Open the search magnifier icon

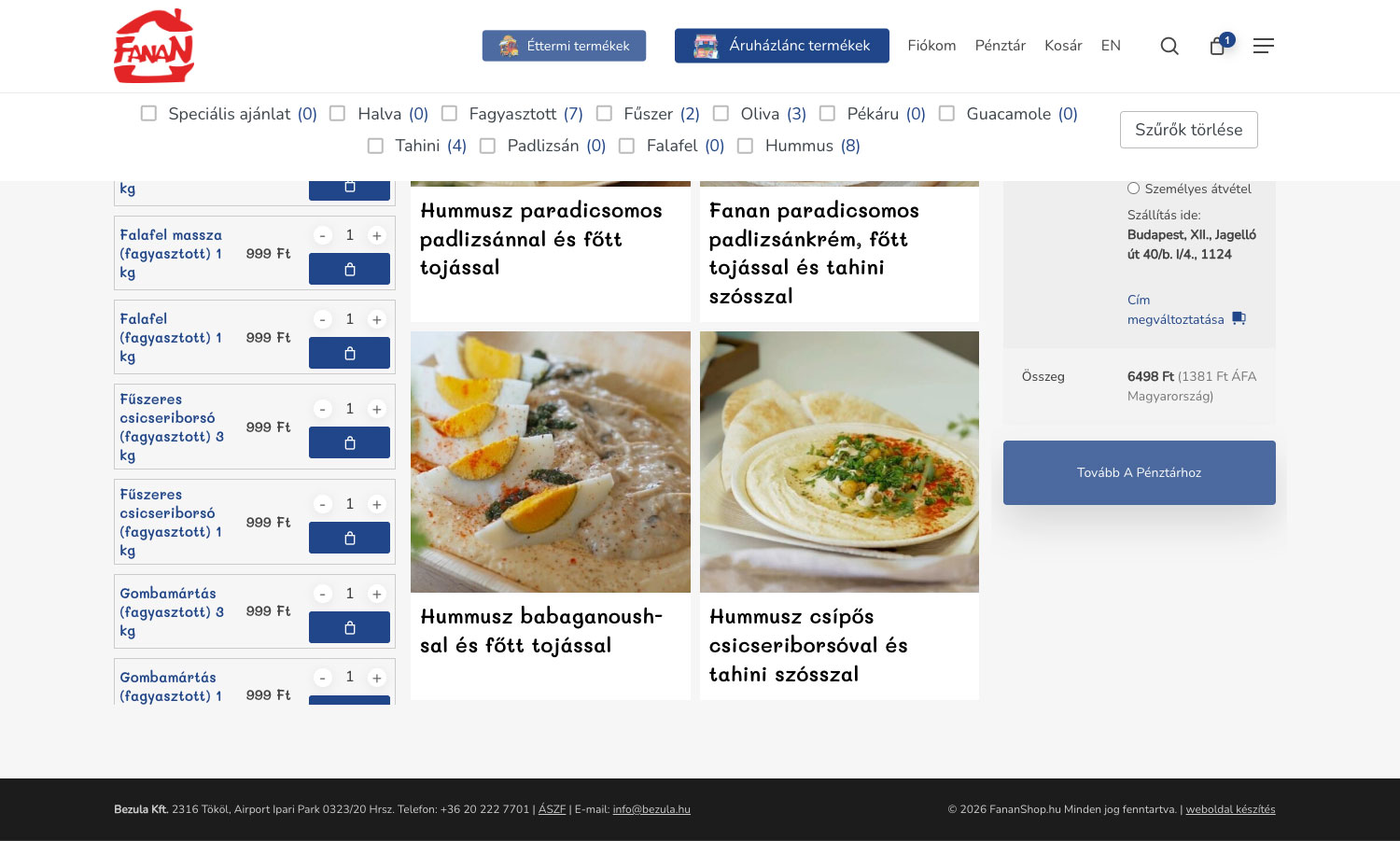1169,46
